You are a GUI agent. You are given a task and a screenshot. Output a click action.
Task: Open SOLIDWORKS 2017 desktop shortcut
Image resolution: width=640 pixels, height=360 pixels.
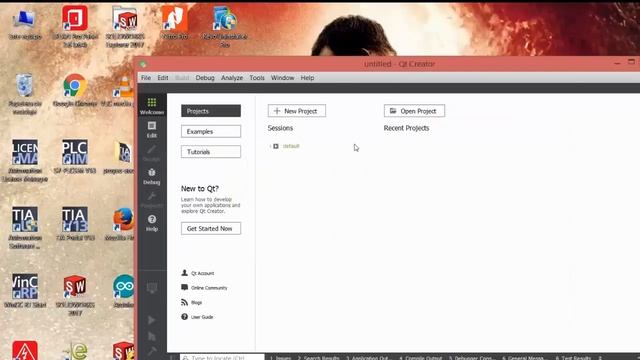coord(75,295)
